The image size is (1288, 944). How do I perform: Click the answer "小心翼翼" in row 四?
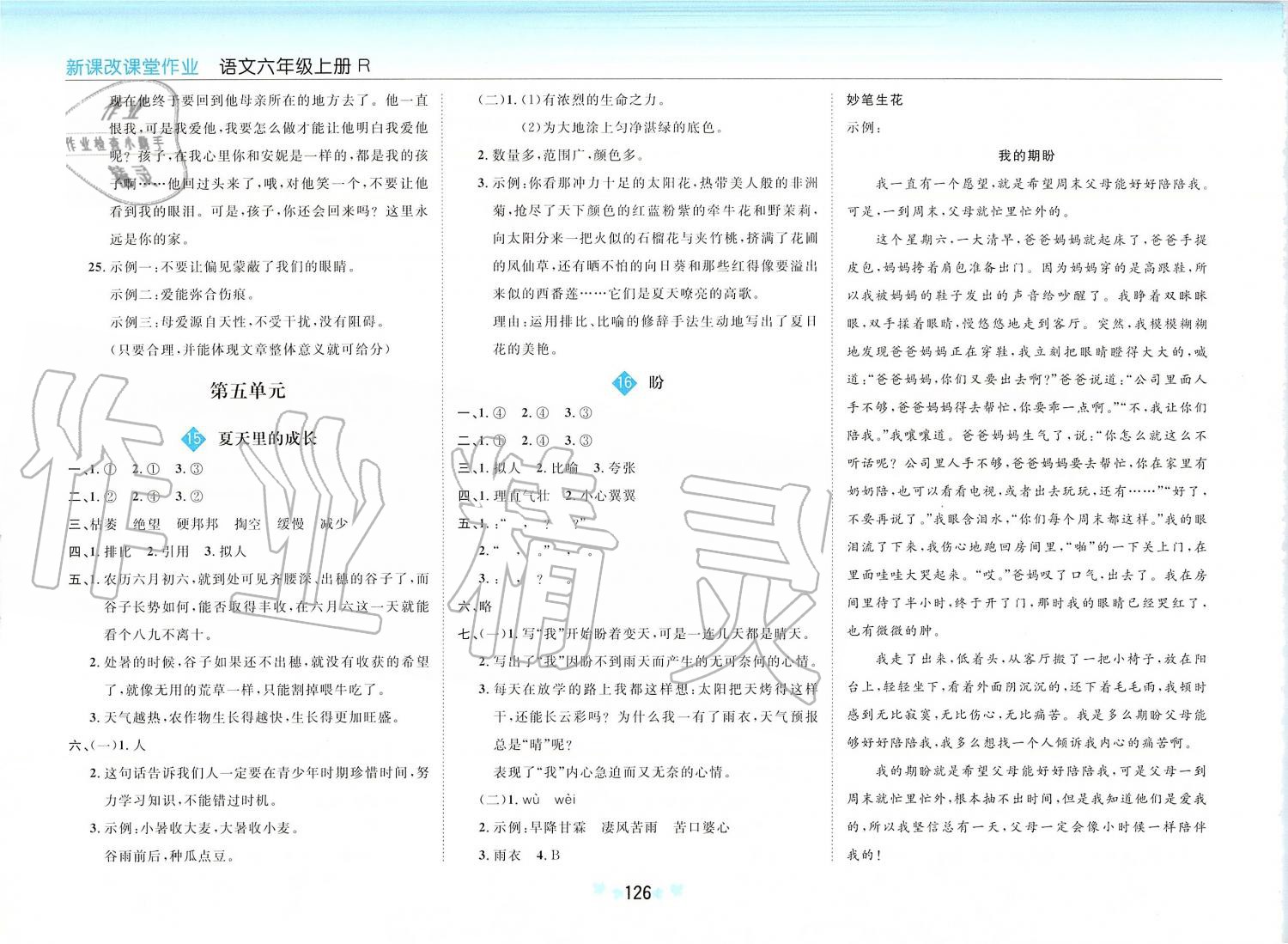[x=608, y=496]
